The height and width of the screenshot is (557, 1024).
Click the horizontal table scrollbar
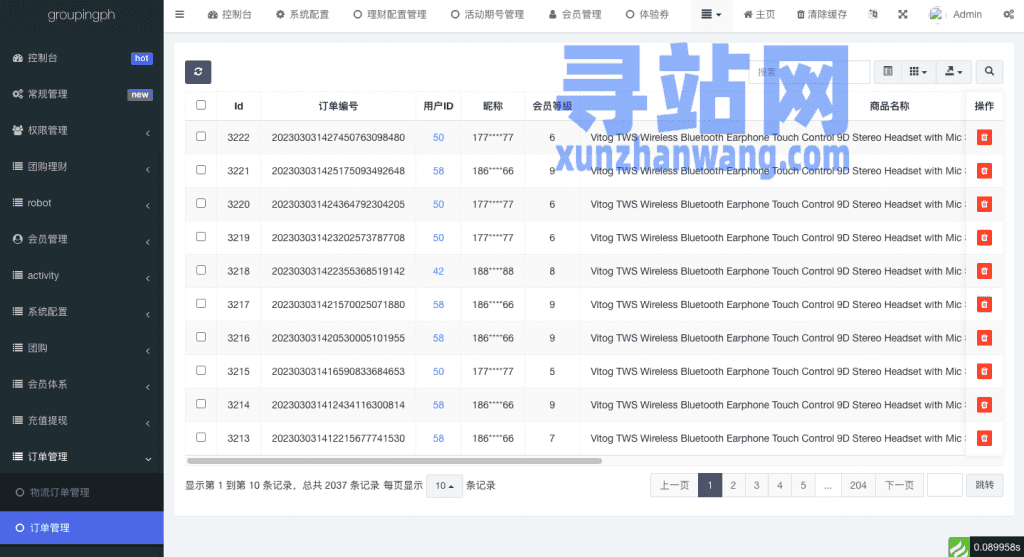[394, 461]
